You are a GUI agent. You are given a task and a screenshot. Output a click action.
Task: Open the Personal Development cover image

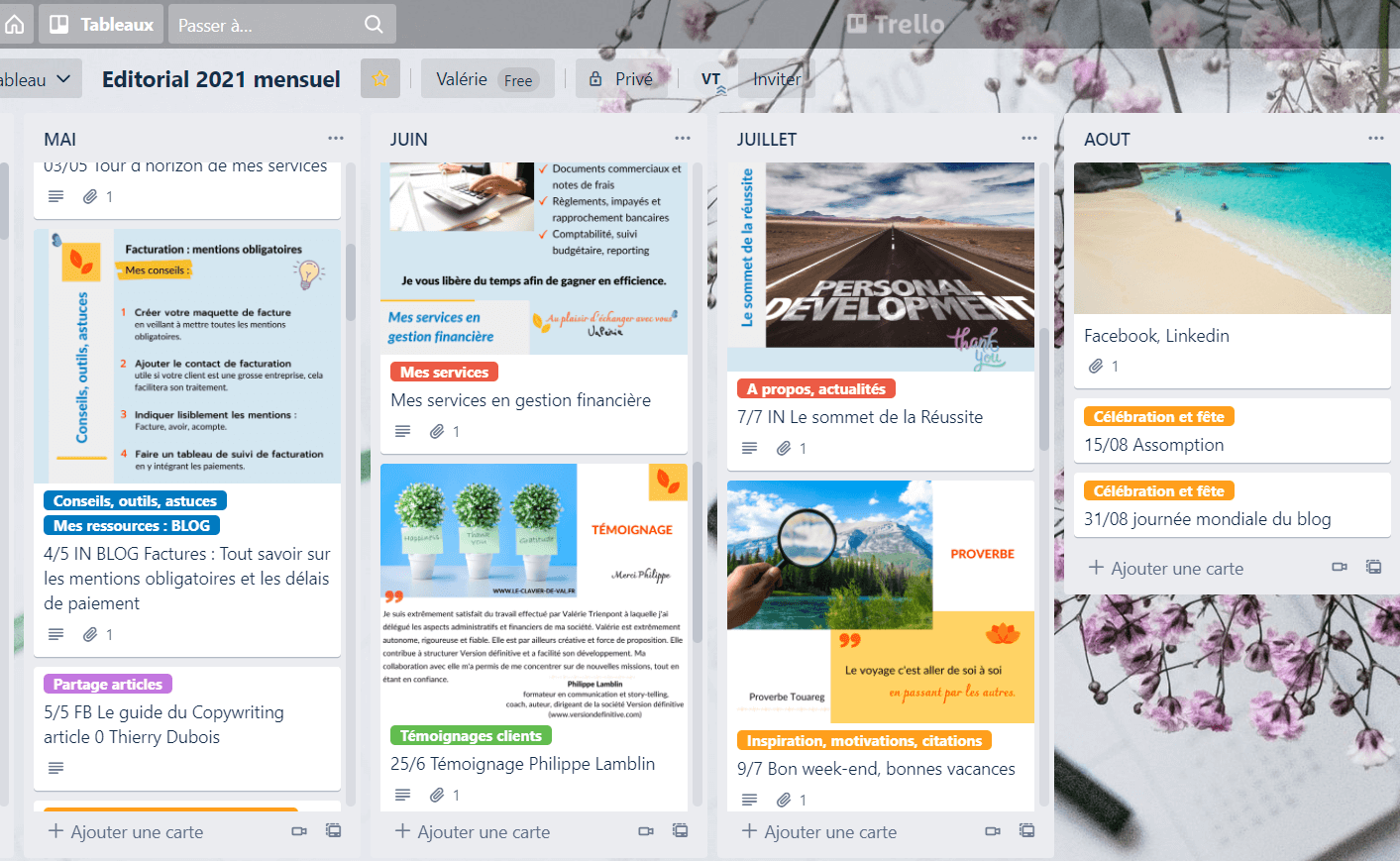(881, 268)
